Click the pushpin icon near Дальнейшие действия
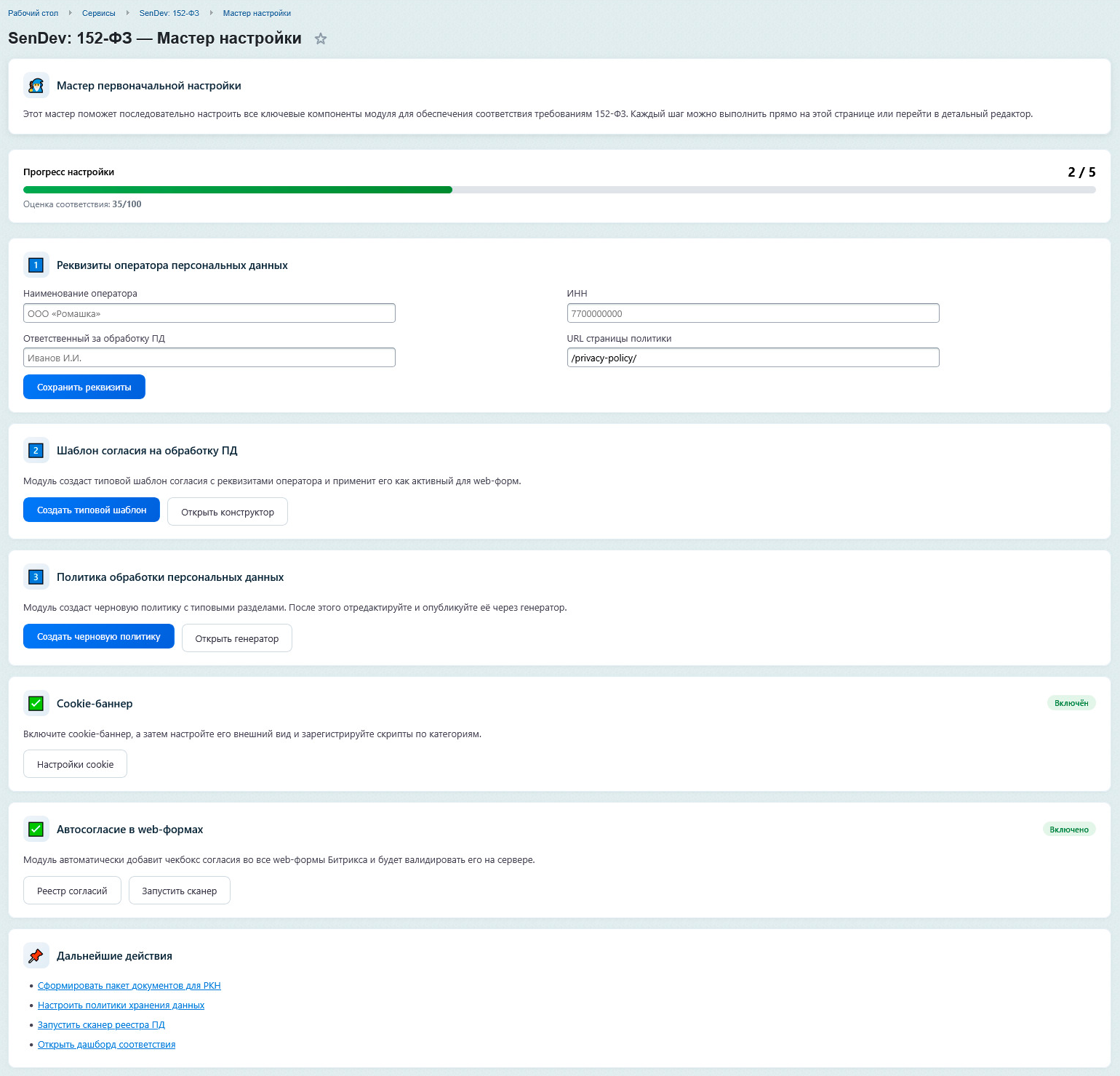This screenshot has height=1076, width=1120. (x=36, y=956)
